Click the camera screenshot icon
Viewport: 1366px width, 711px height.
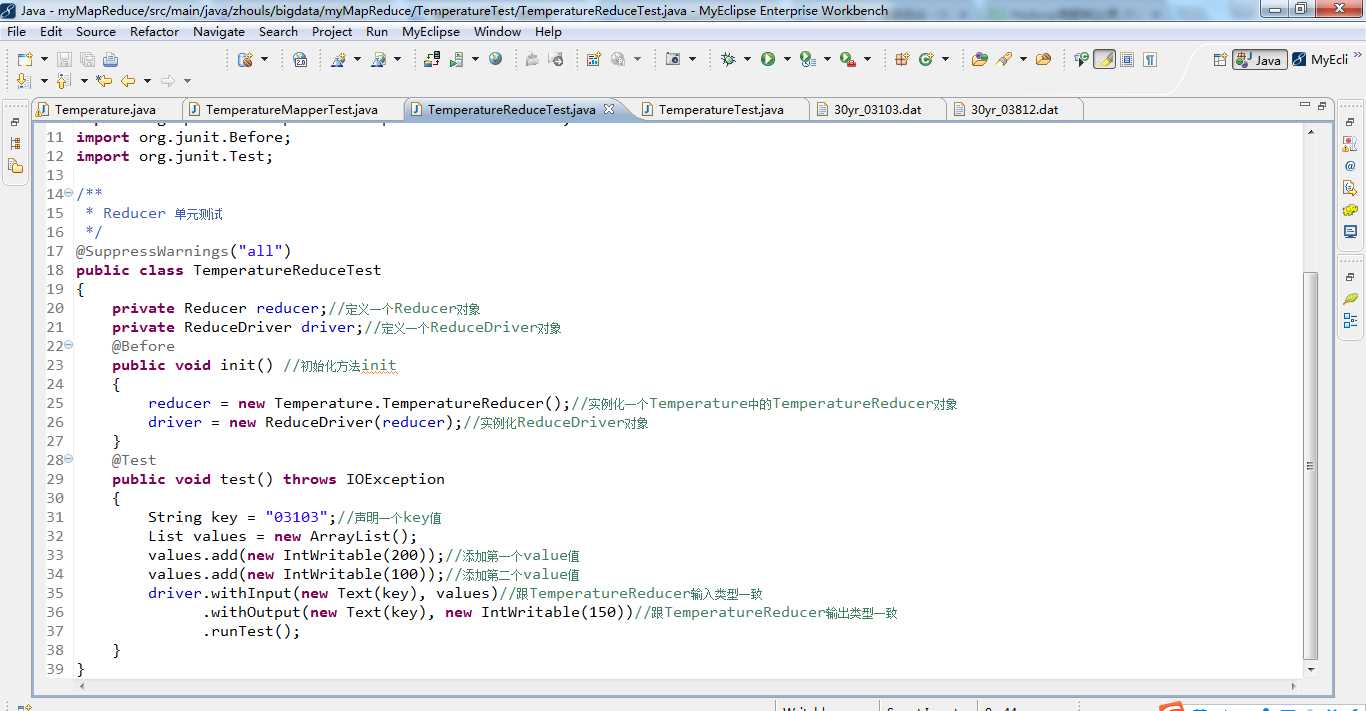[x=673, y=59]
